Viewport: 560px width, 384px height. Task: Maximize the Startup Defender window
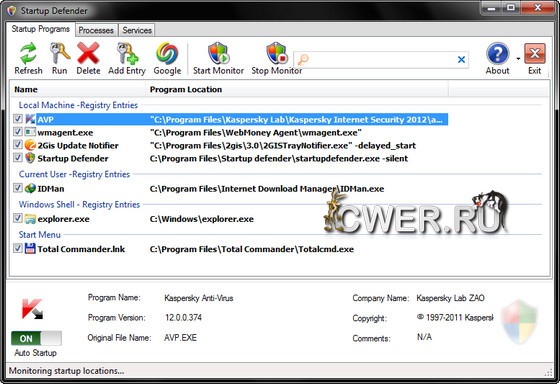point(511,8)
